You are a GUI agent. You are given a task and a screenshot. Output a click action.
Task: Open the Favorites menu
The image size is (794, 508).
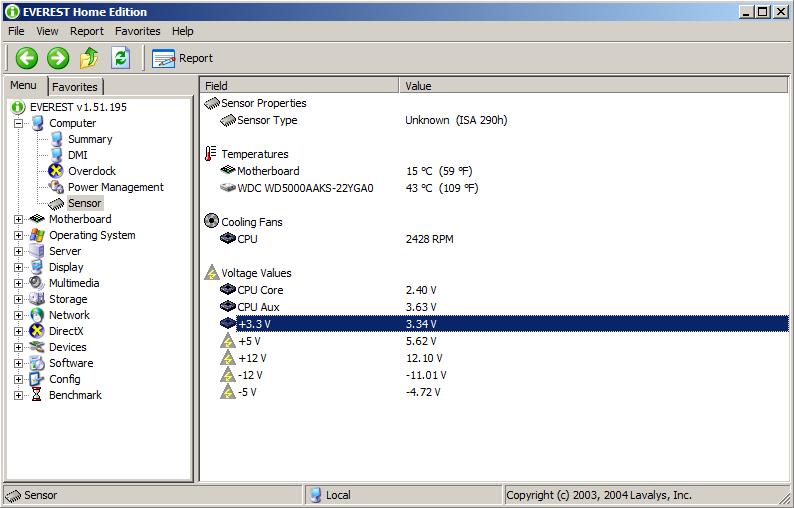pos(137,31)
